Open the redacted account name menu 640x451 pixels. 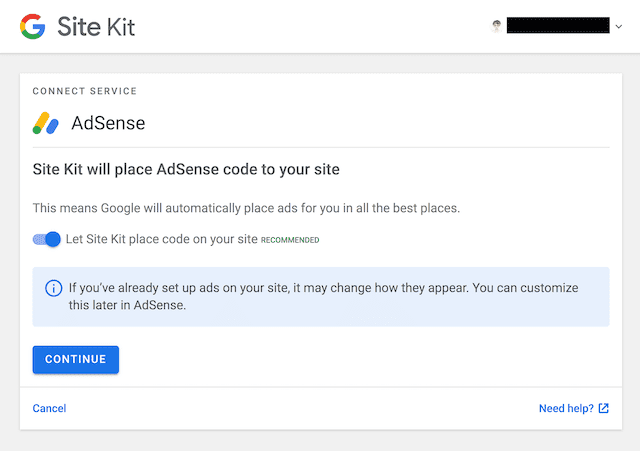(x=557, y=26)
